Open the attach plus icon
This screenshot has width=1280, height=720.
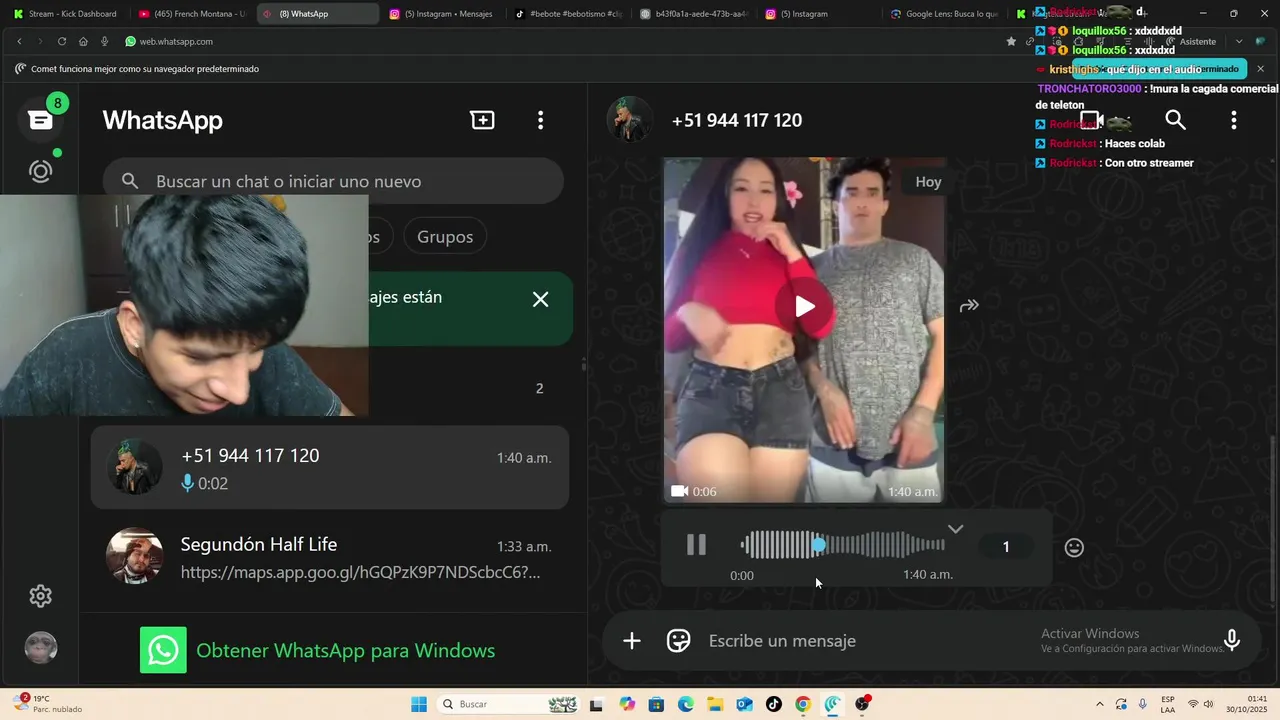click(632, 641)
